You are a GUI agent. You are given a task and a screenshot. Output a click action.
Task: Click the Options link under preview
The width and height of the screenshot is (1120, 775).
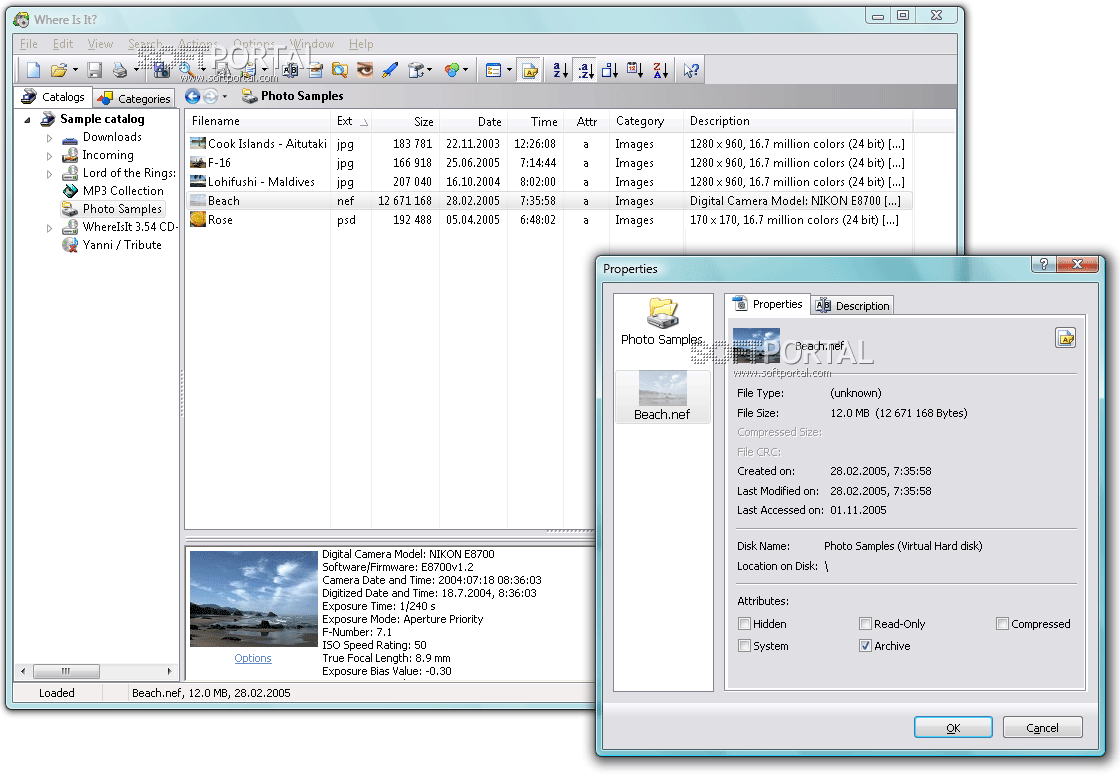[253, 658]
